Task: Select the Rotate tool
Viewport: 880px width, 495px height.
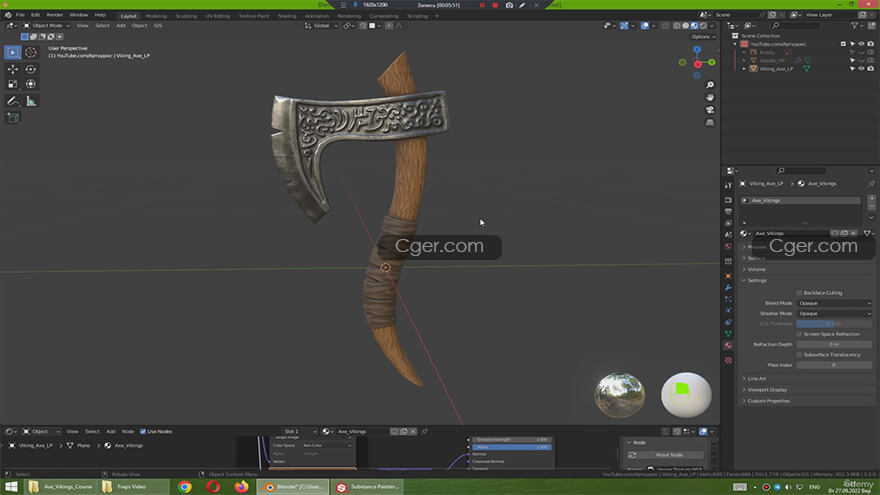Action: click(x=30, y=69)
